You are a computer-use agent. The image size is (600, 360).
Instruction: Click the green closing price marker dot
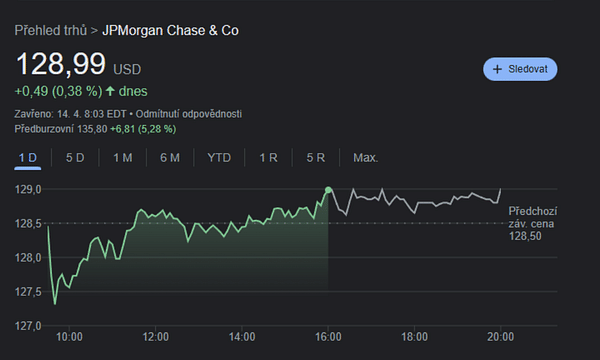[328, 190]
